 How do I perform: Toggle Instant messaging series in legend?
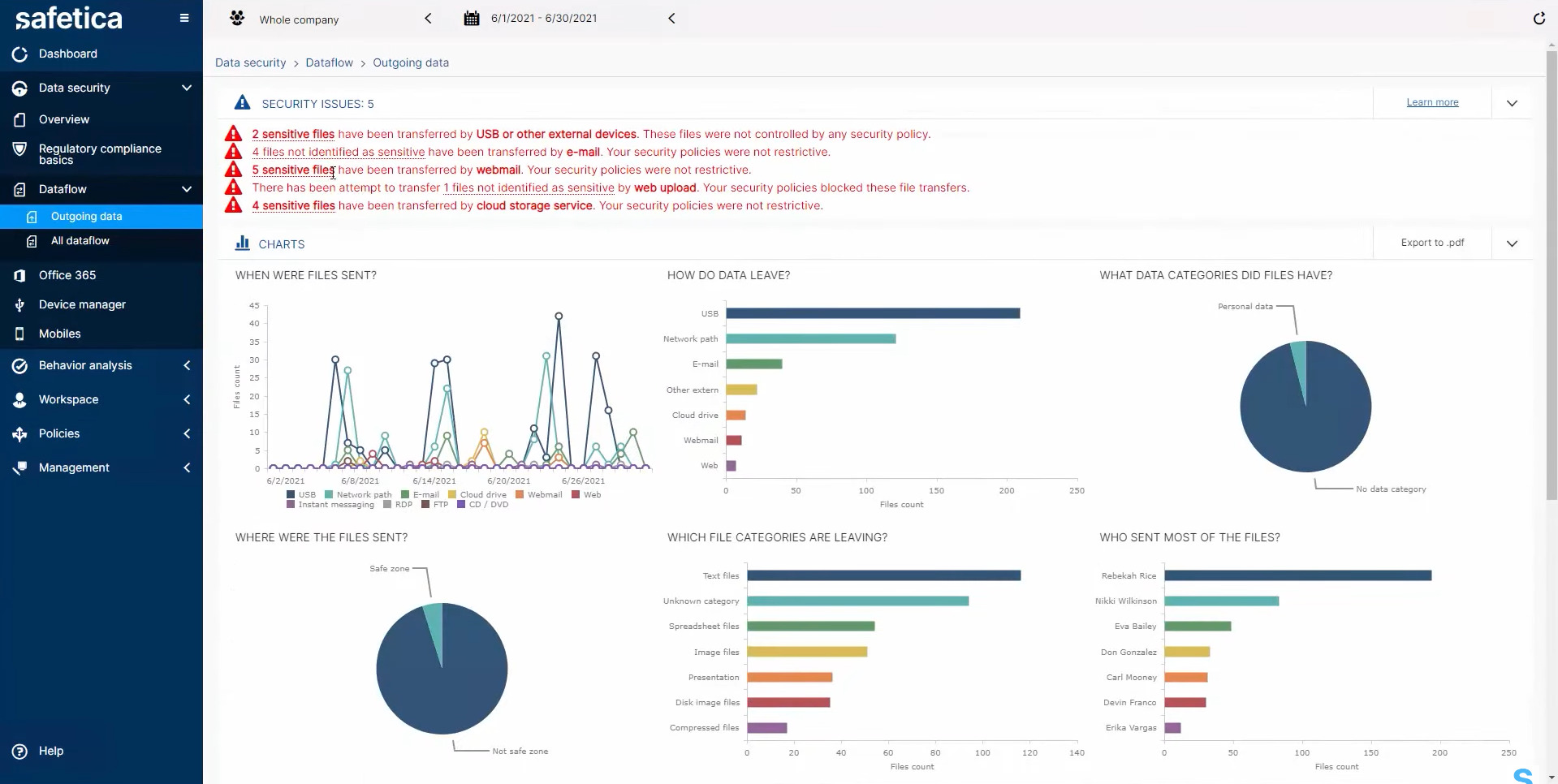(x=330, y=504)
